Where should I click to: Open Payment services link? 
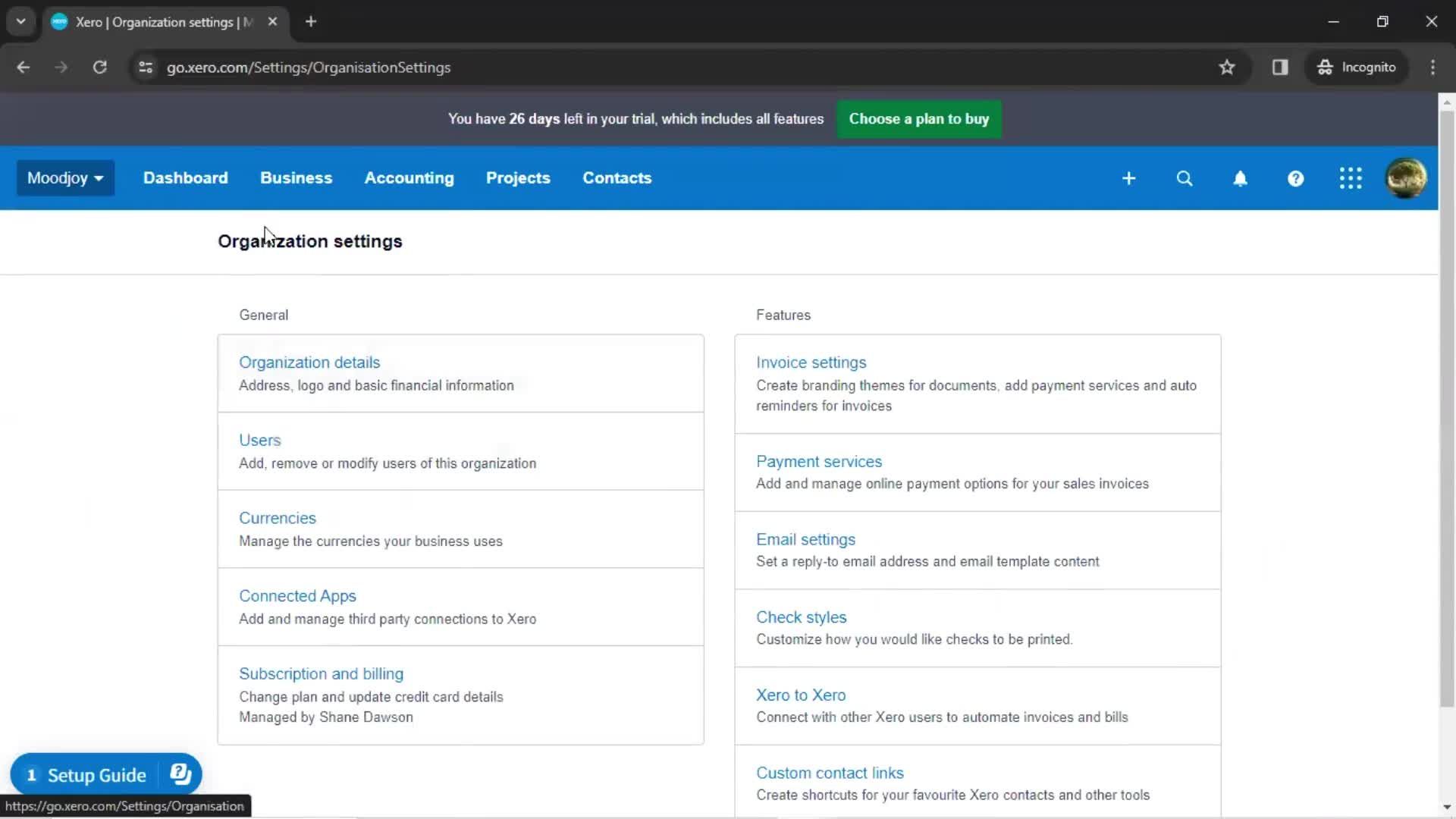[818, 462]
